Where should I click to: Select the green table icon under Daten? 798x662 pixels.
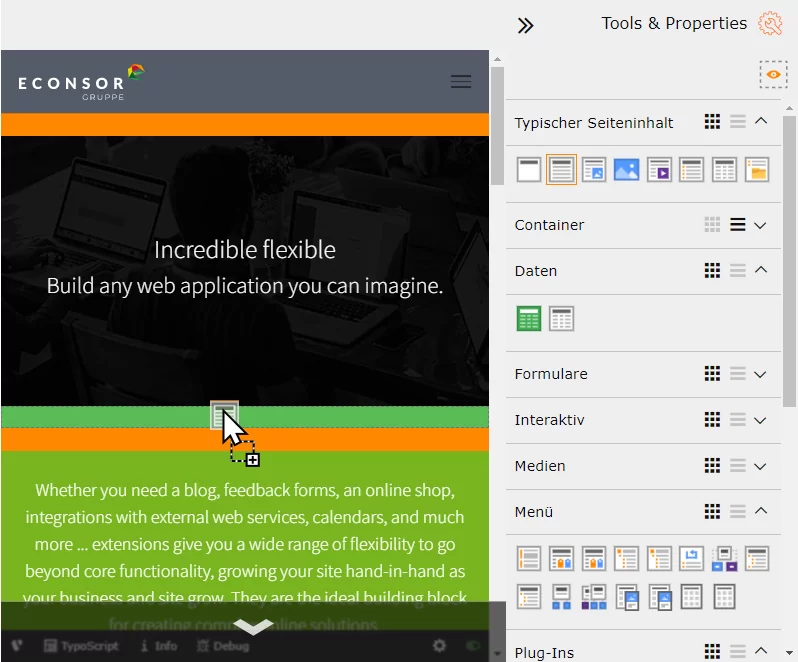tap(529, 319)
